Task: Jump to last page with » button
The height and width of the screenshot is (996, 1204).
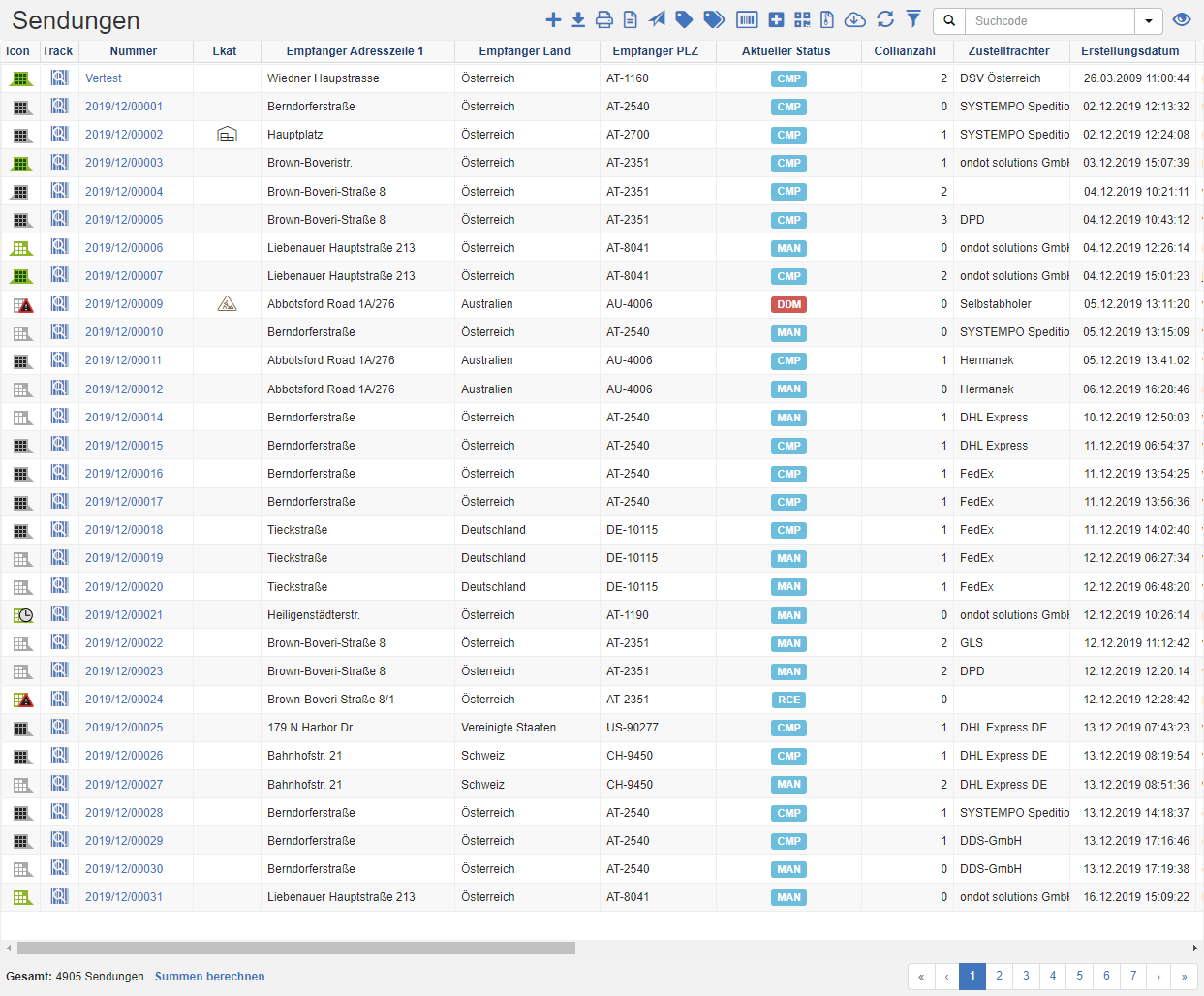Action: [x=1184, y=976]
